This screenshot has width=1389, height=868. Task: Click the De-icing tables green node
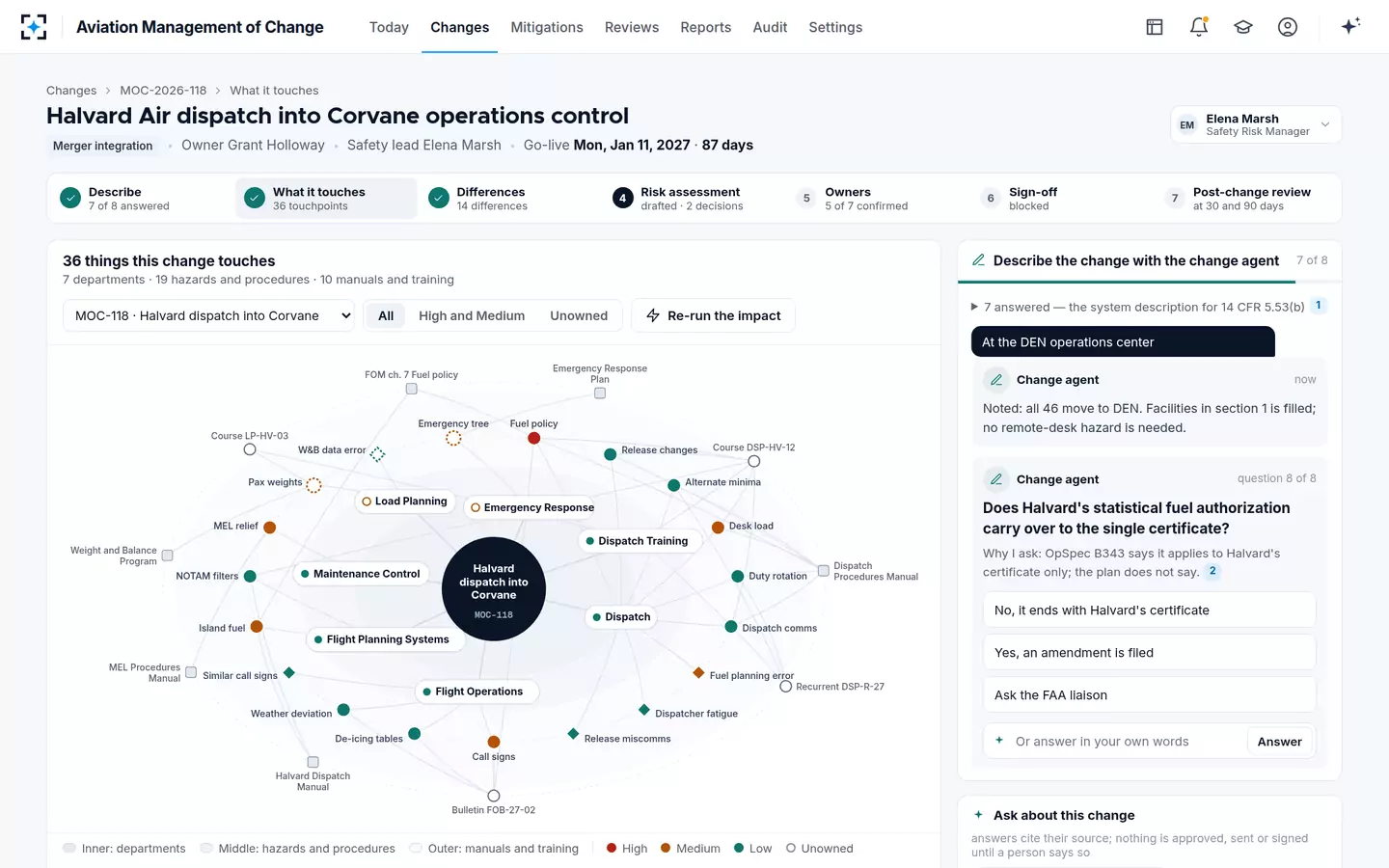[414, 734]
